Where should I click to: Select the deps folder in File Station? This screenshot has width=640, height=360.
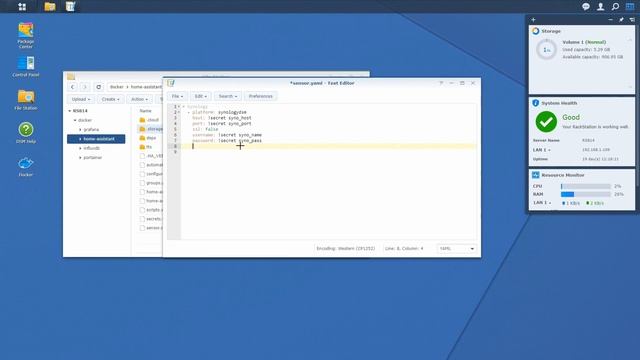coord(151,138)
